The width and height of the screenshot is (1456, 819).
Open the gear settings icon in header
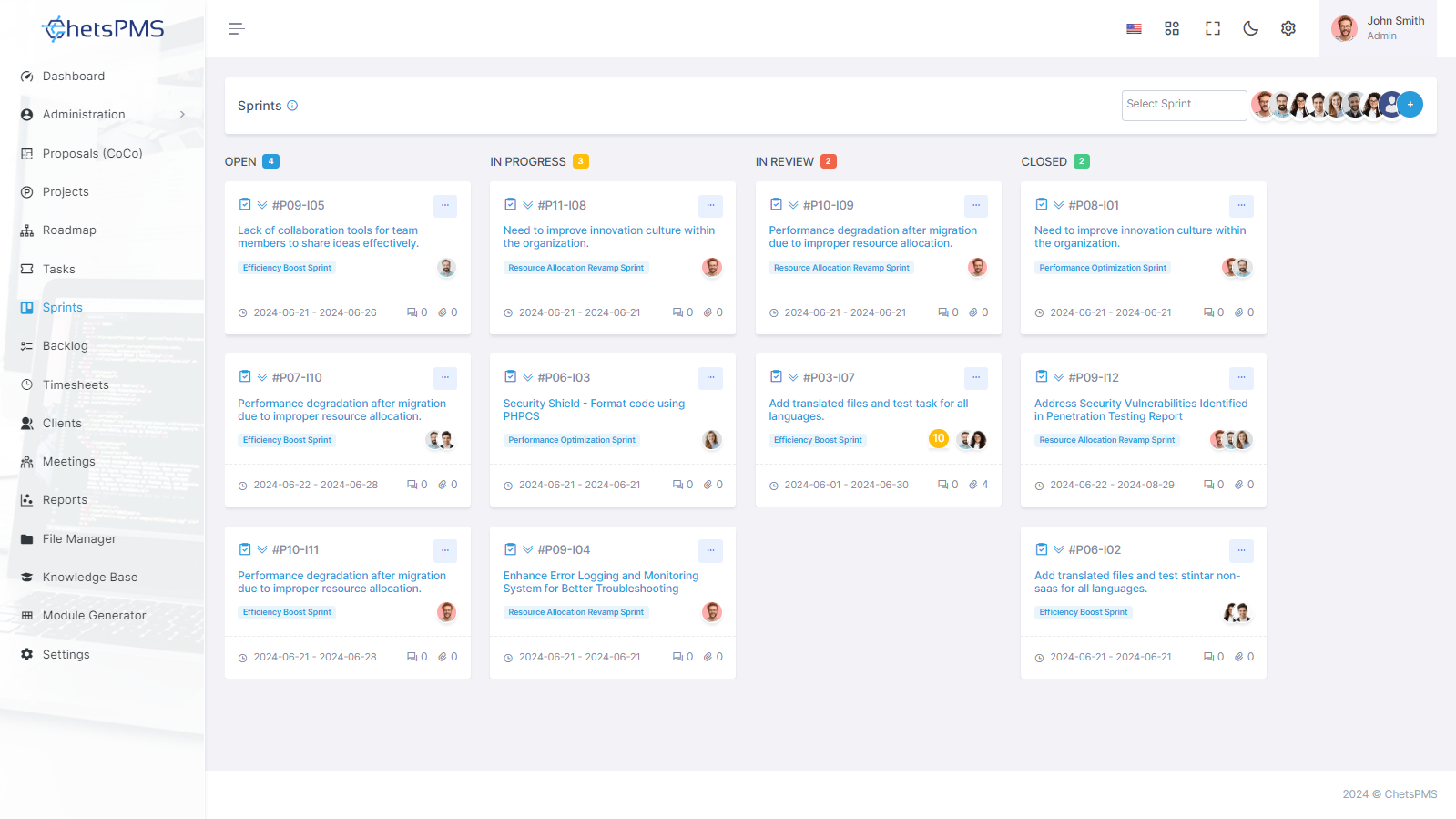point(1288,29)
